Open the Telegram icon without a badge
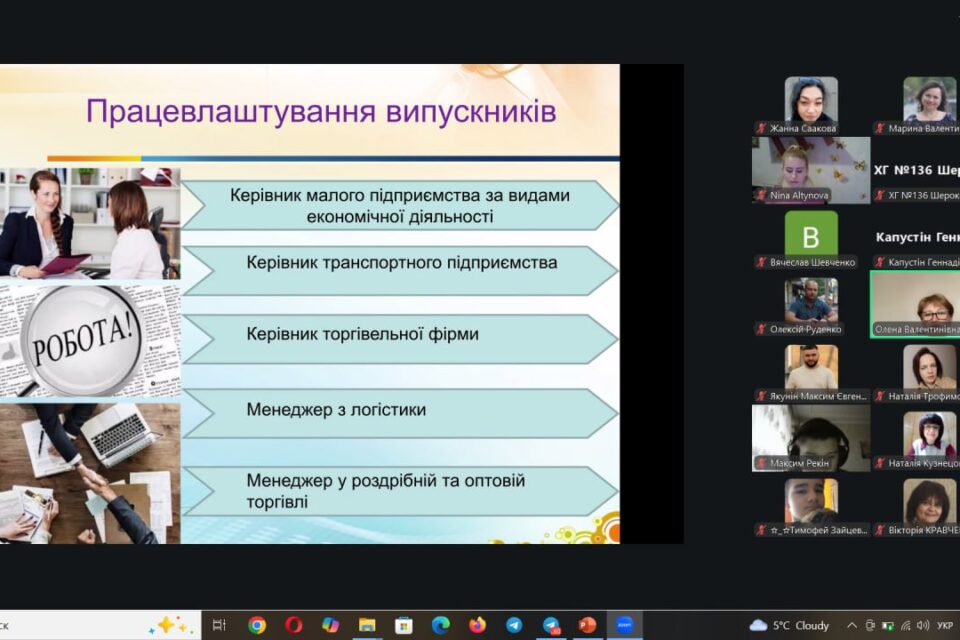Viewport: 960px width, 640px height. coord(514,625)
